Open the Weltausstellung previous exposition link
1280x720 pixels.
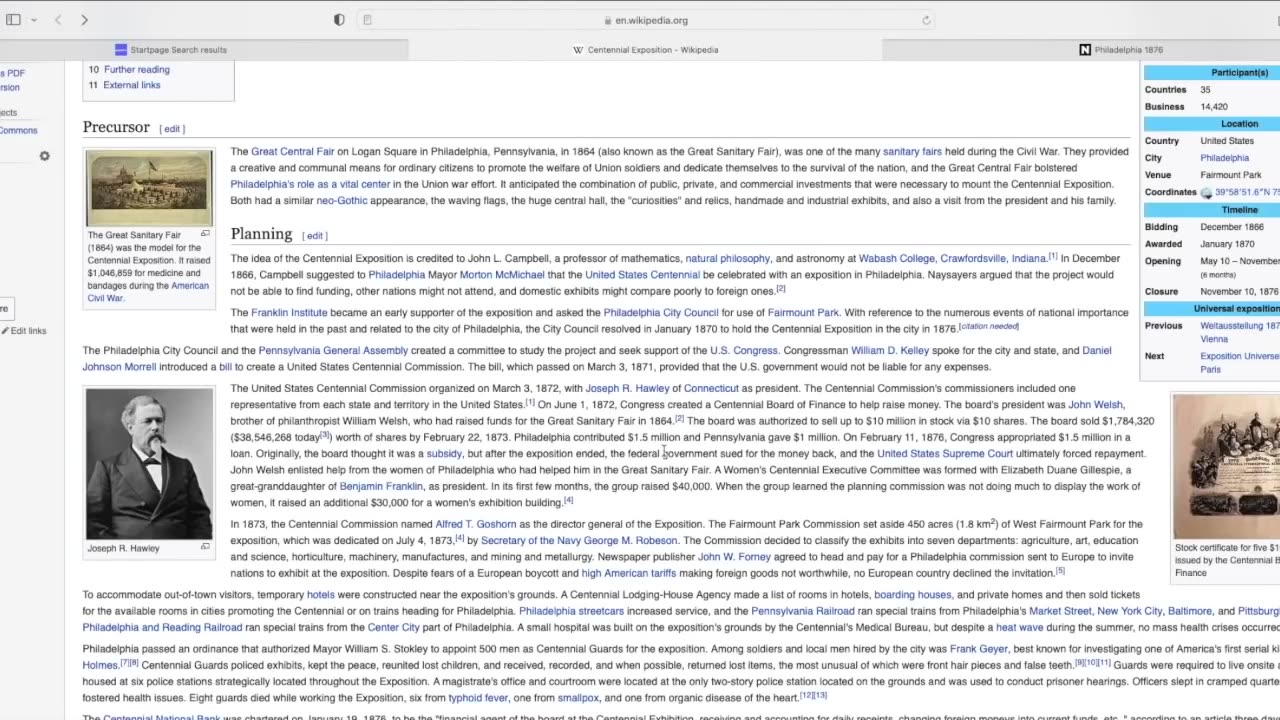coord(1240,332)
